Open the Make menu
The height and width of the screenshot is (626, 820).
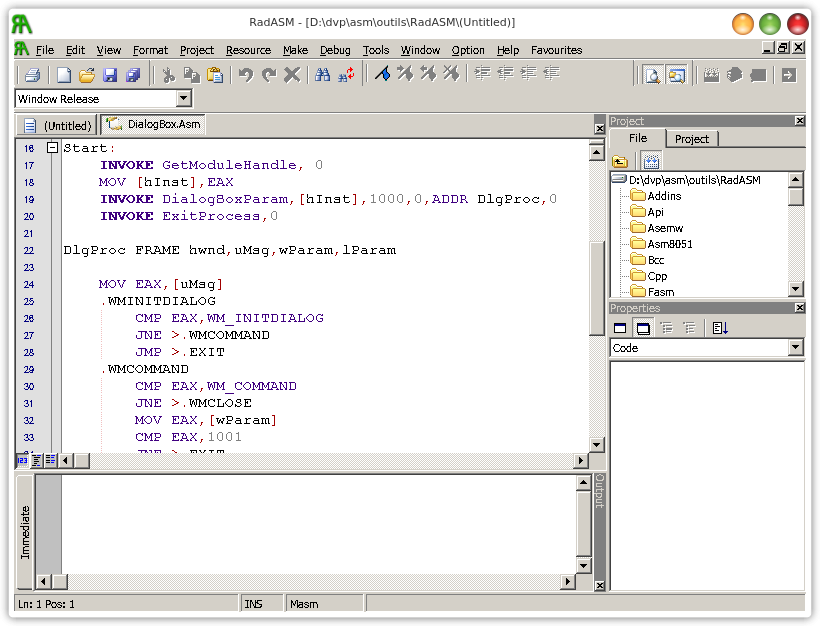tap(295, 50)
